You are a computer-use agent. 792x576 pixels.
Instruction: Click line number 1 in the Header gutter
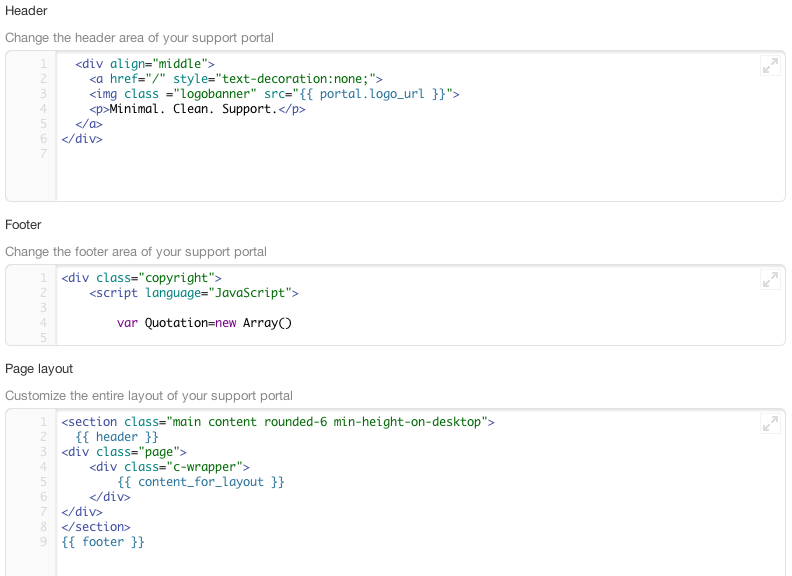click(43, 64)
